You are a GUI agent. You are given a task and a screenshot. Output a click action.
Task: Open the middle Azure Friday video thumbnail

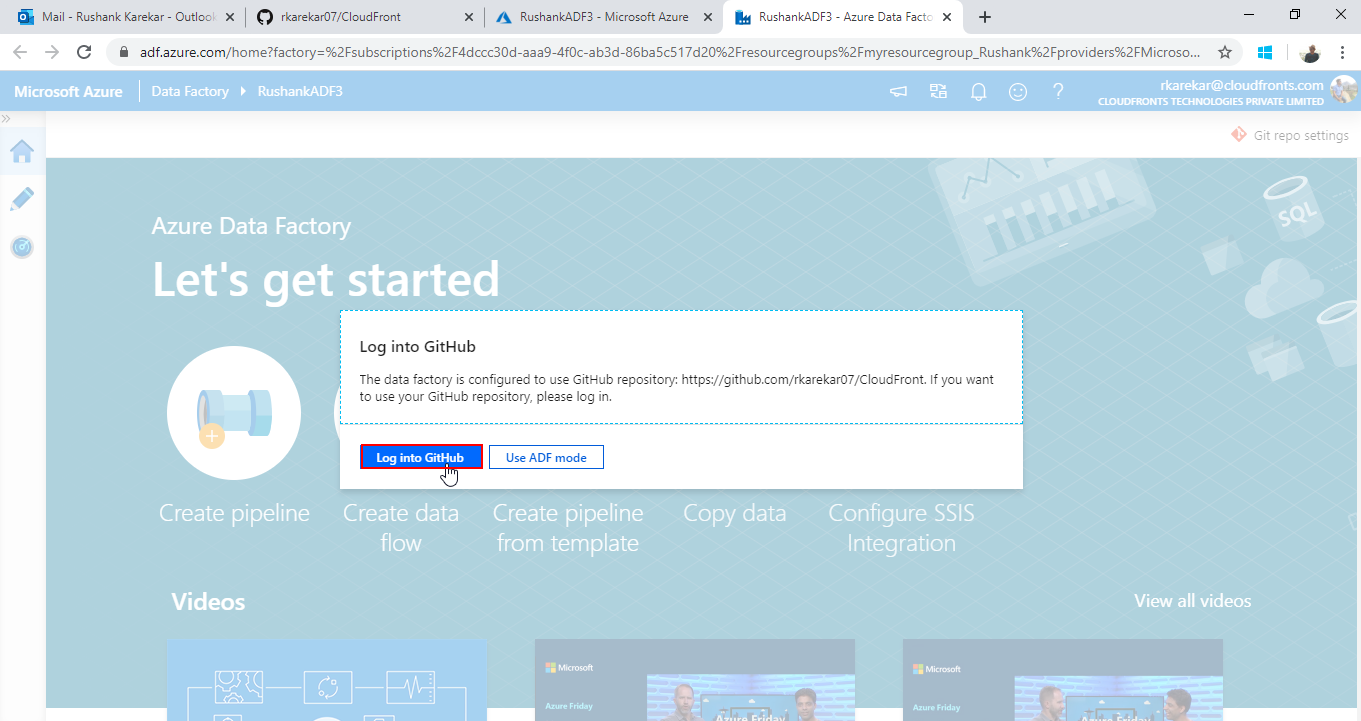pos(695,680)
